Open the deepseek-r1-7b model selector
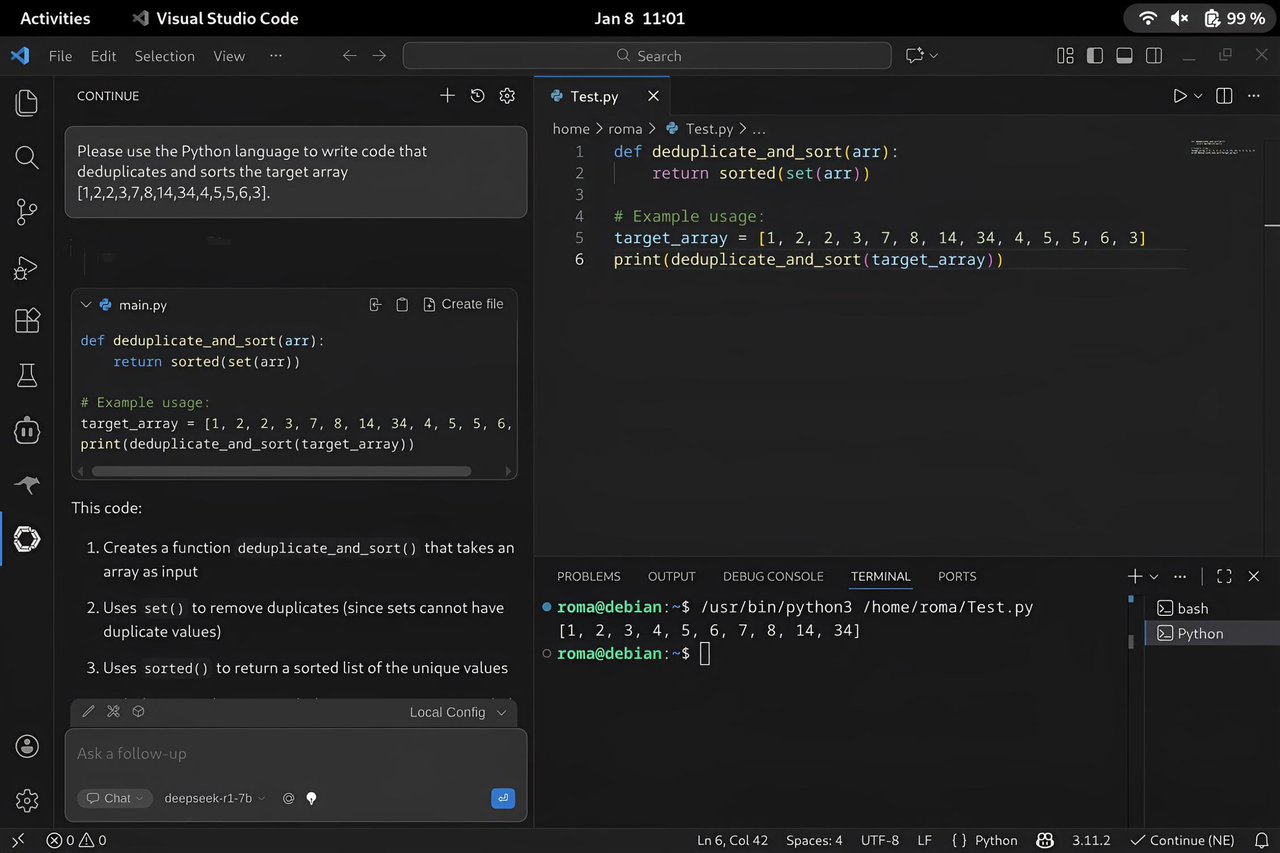This screenshot has height=853, width=1280. click(x=215, y=798)
